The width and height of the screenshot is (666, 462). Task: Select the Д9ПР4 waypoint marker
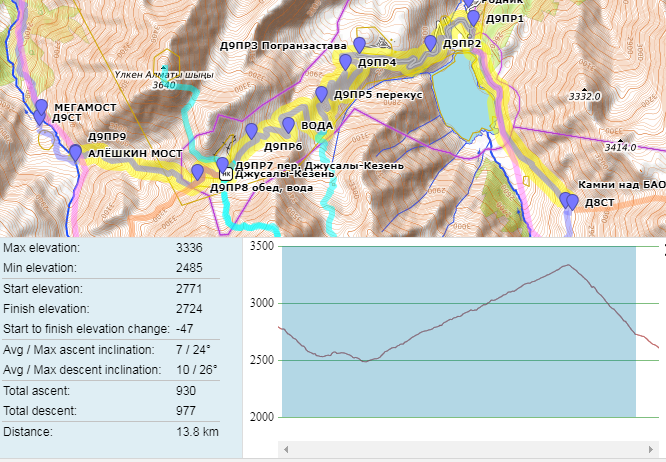[x=345, y=62]
